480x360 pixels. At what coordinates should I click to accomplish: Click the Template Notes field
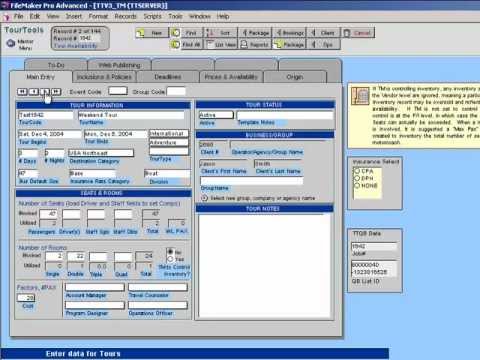pyautogui.click(x=285, y=115)
